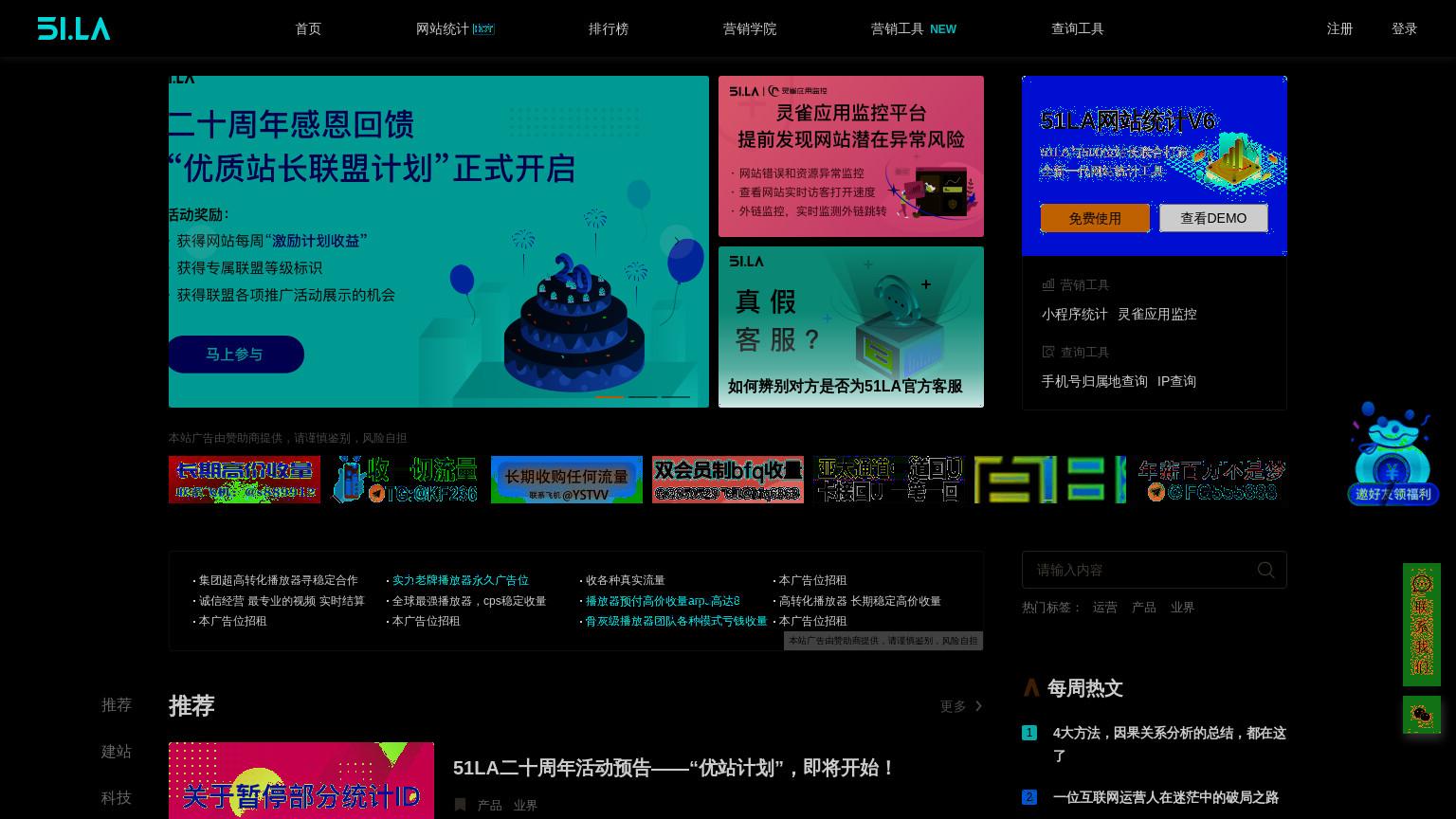The height and width of the screenshot is (819, 1456).
Task: Open 骨灰级播放器团队 ad link
Action: [676, 621]
